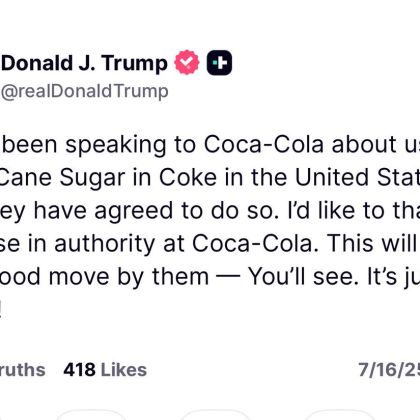Click the middle rounded action button below stats
This screenshot has width=420, height=420.
point(215,415)
